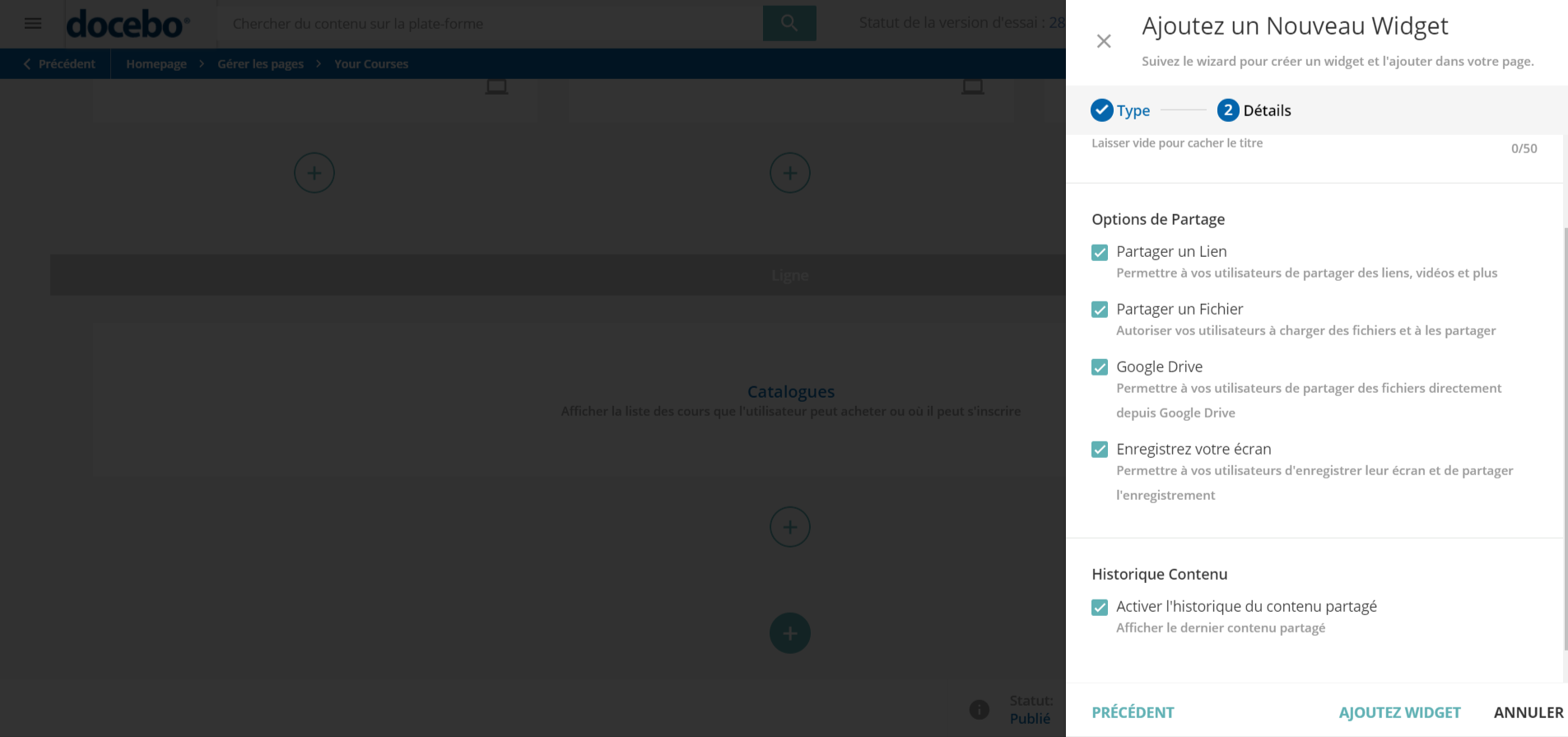Viewport: 1568px width, 737px height.
Task: Click Your Courses breadcrumb
Action: click(x=371, y=63)
